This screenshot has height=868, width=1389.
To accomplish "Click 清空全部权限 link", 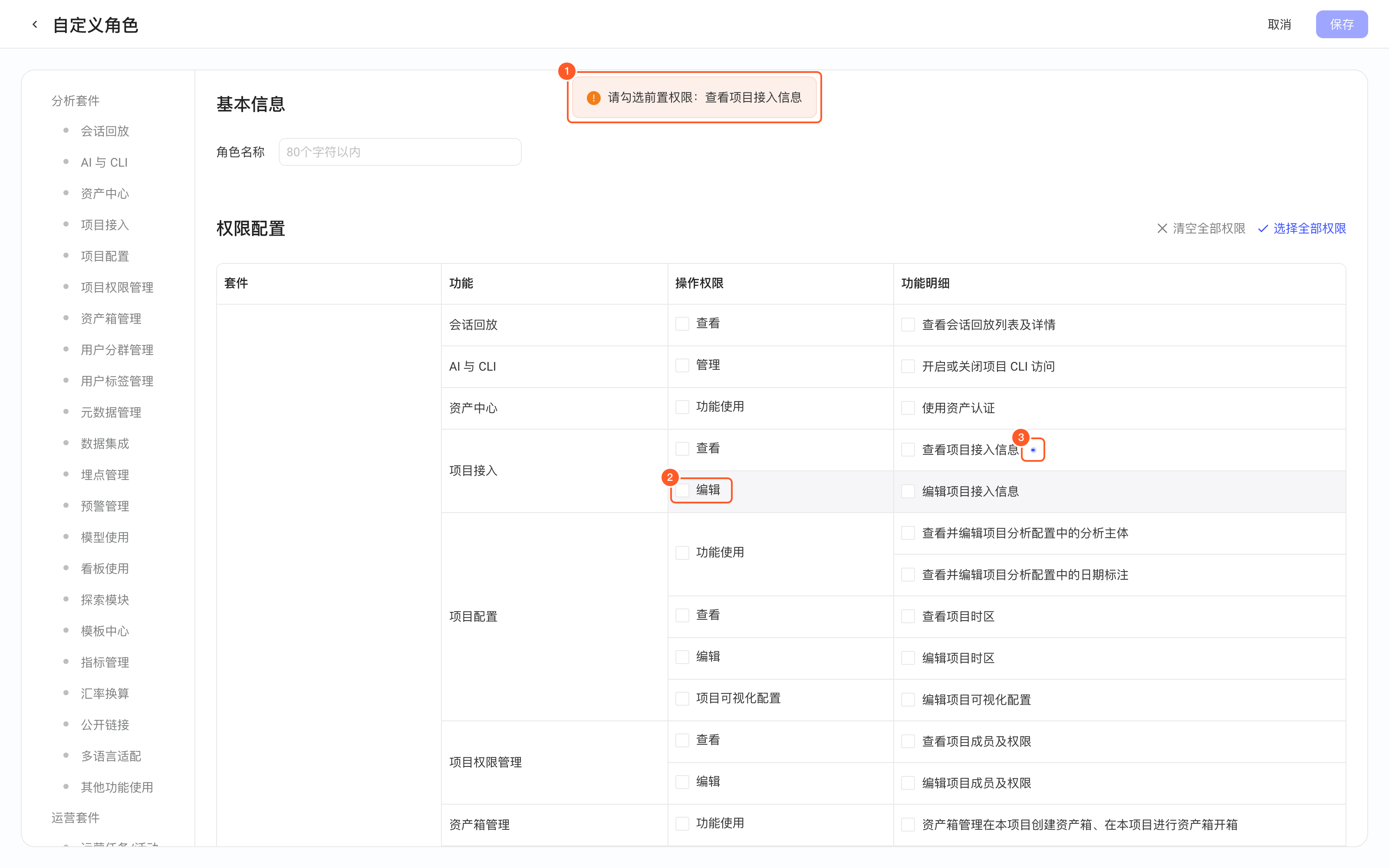I will tap(1209, 228).
